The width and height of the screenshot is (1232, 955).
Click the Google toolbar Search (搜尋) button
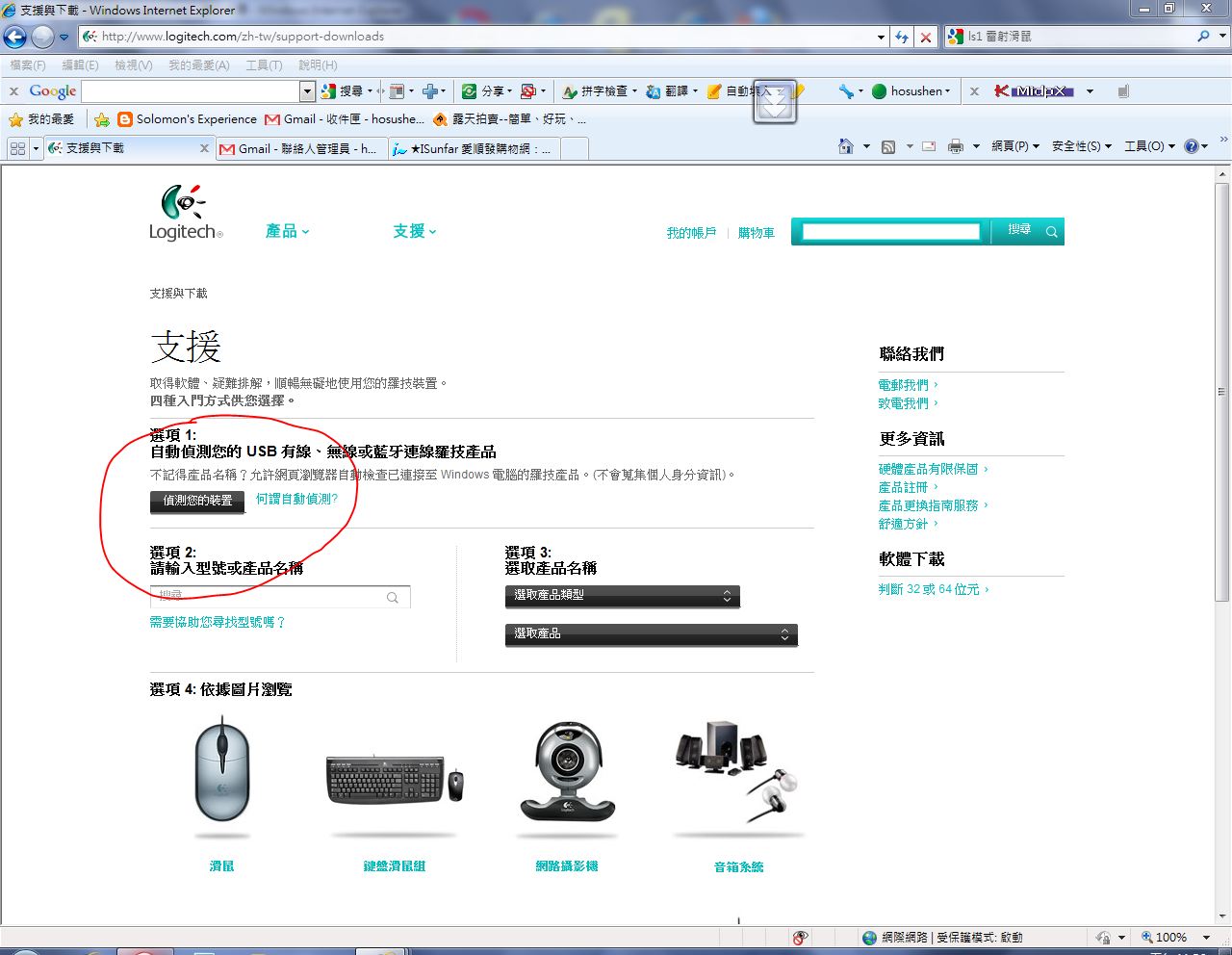346,91
